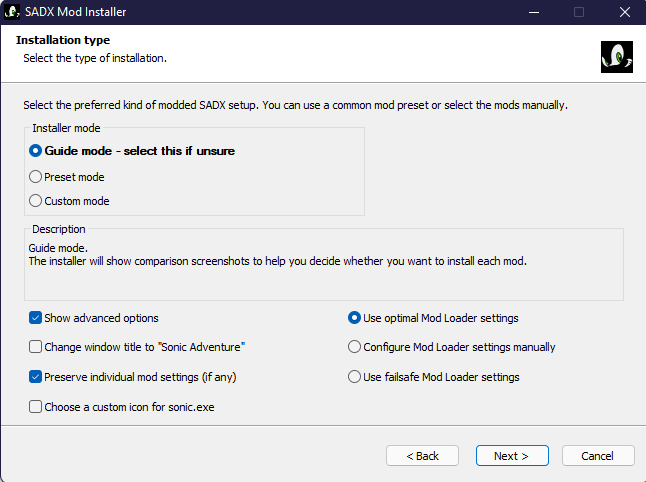Viewport: 646px width, 482px height.
Task: Select Use optimal Mod Loader settings
Action: click(355, 318)
